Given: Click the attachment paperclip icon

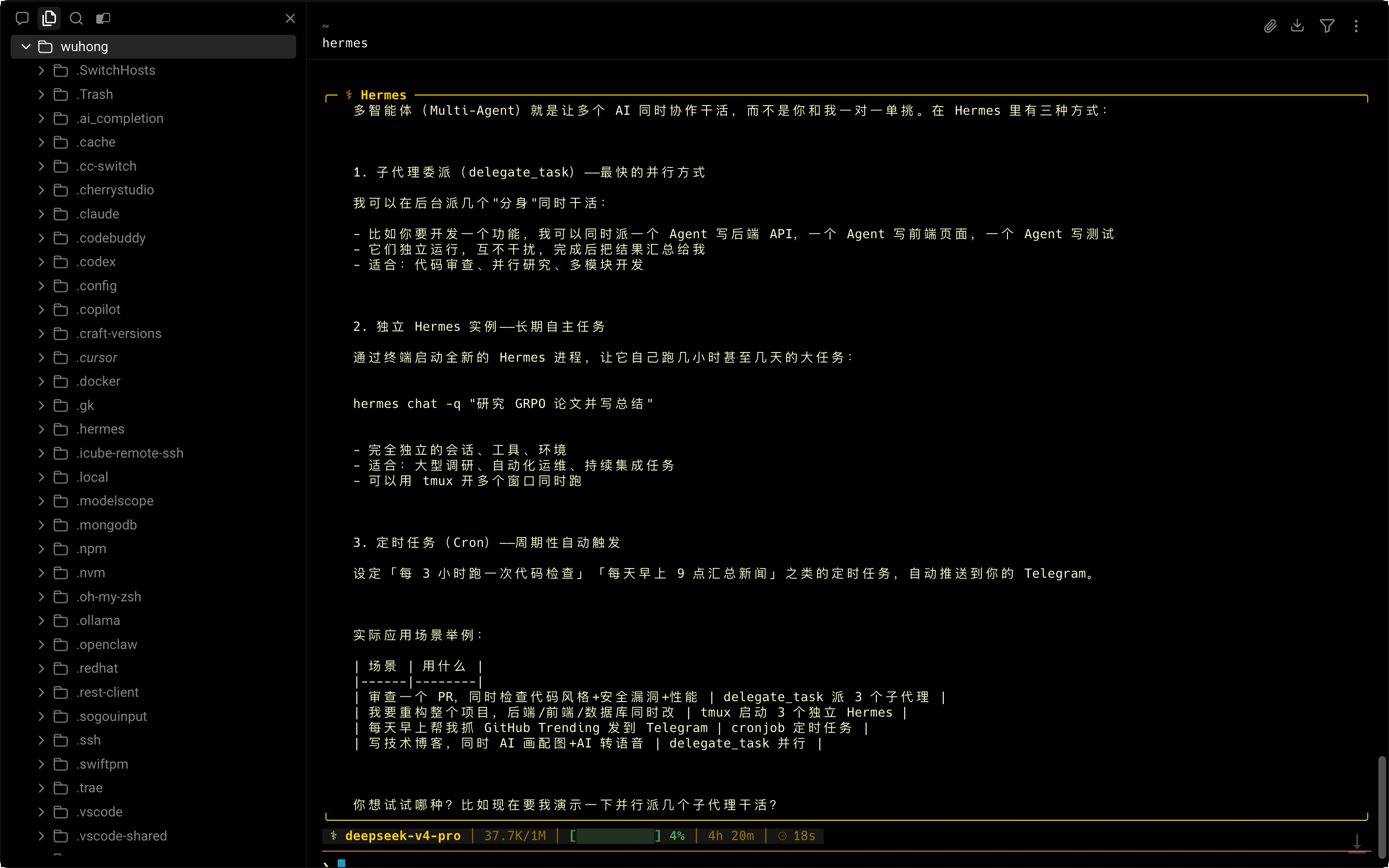Looking at the screenshot, I should (x=1270, y=26).
